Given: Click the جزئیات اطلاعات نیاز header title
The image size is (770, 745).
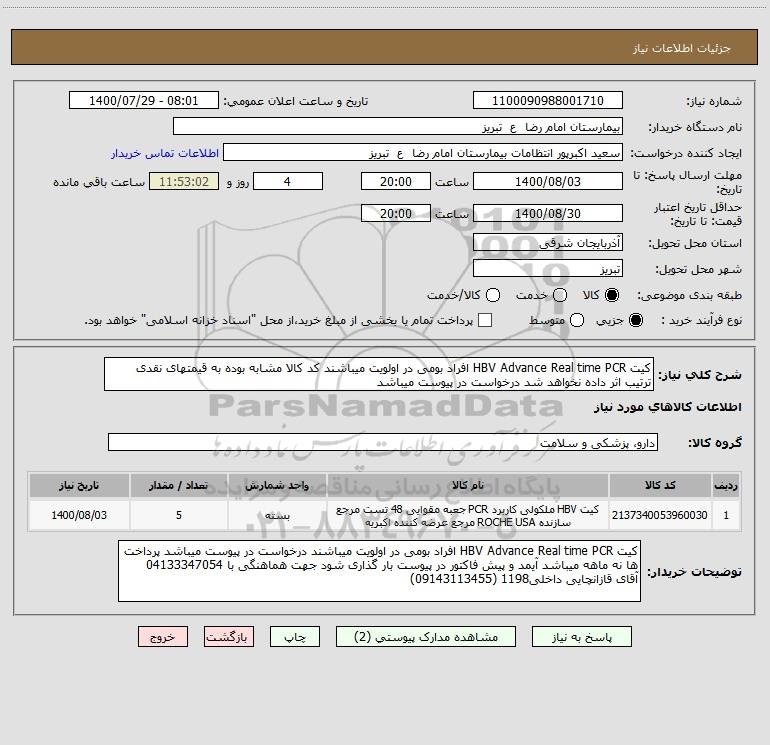Looking at the screenshot, I should [x=682, y=48].
